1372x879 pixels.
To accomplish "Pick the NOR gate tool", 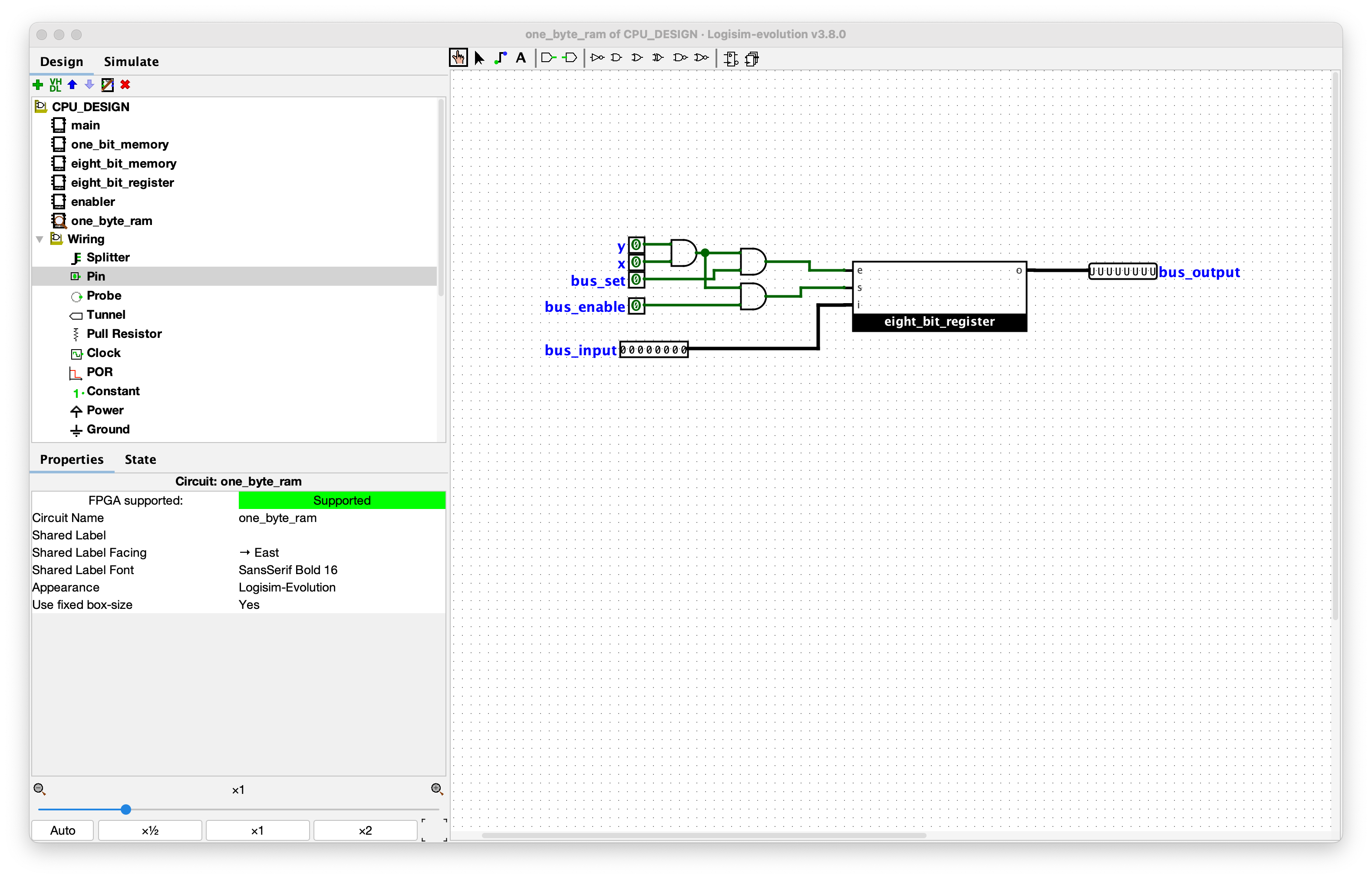I will click(x=701, y=58).
